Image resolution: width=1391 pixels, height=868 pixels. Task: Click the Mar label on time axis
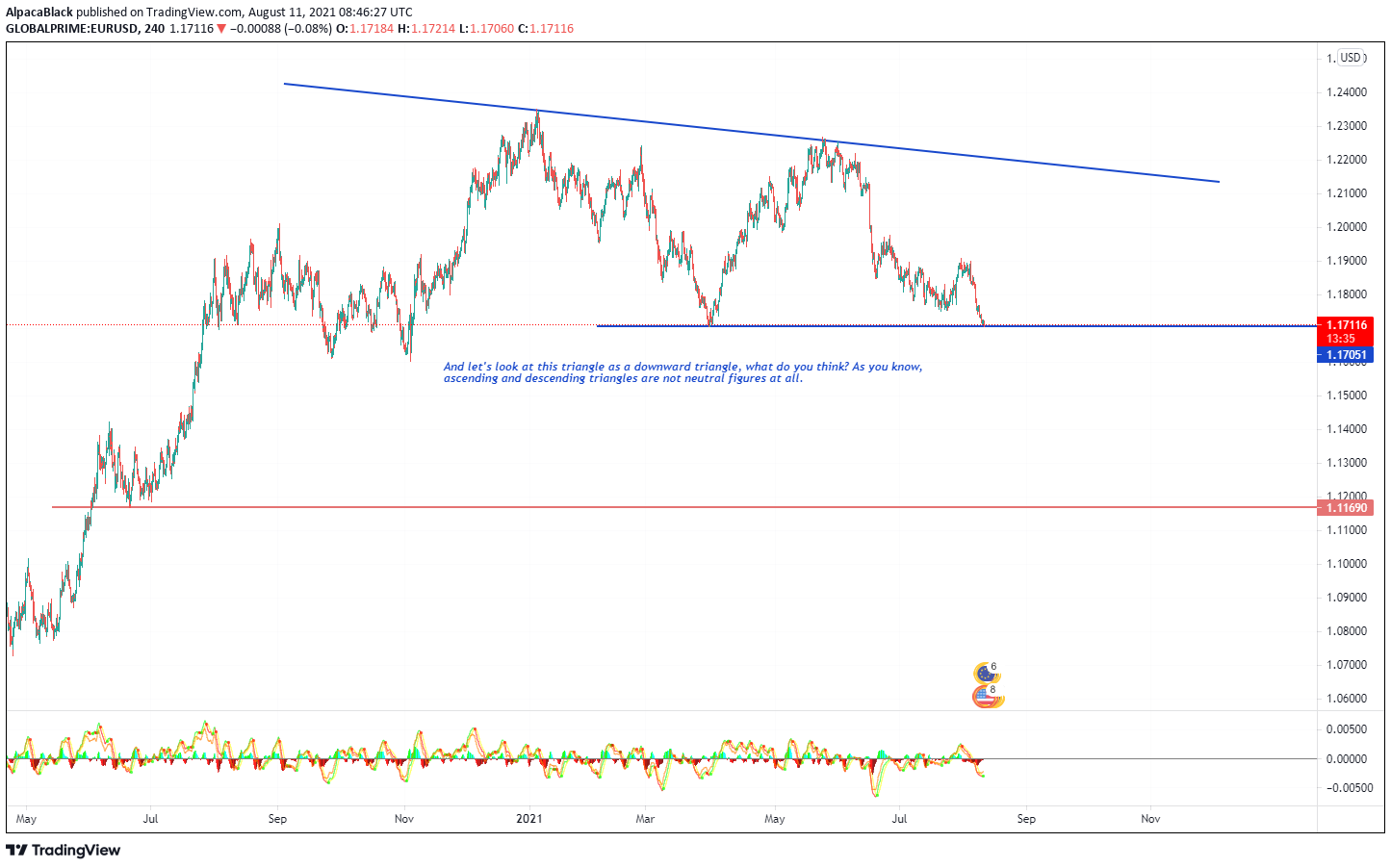645,819
